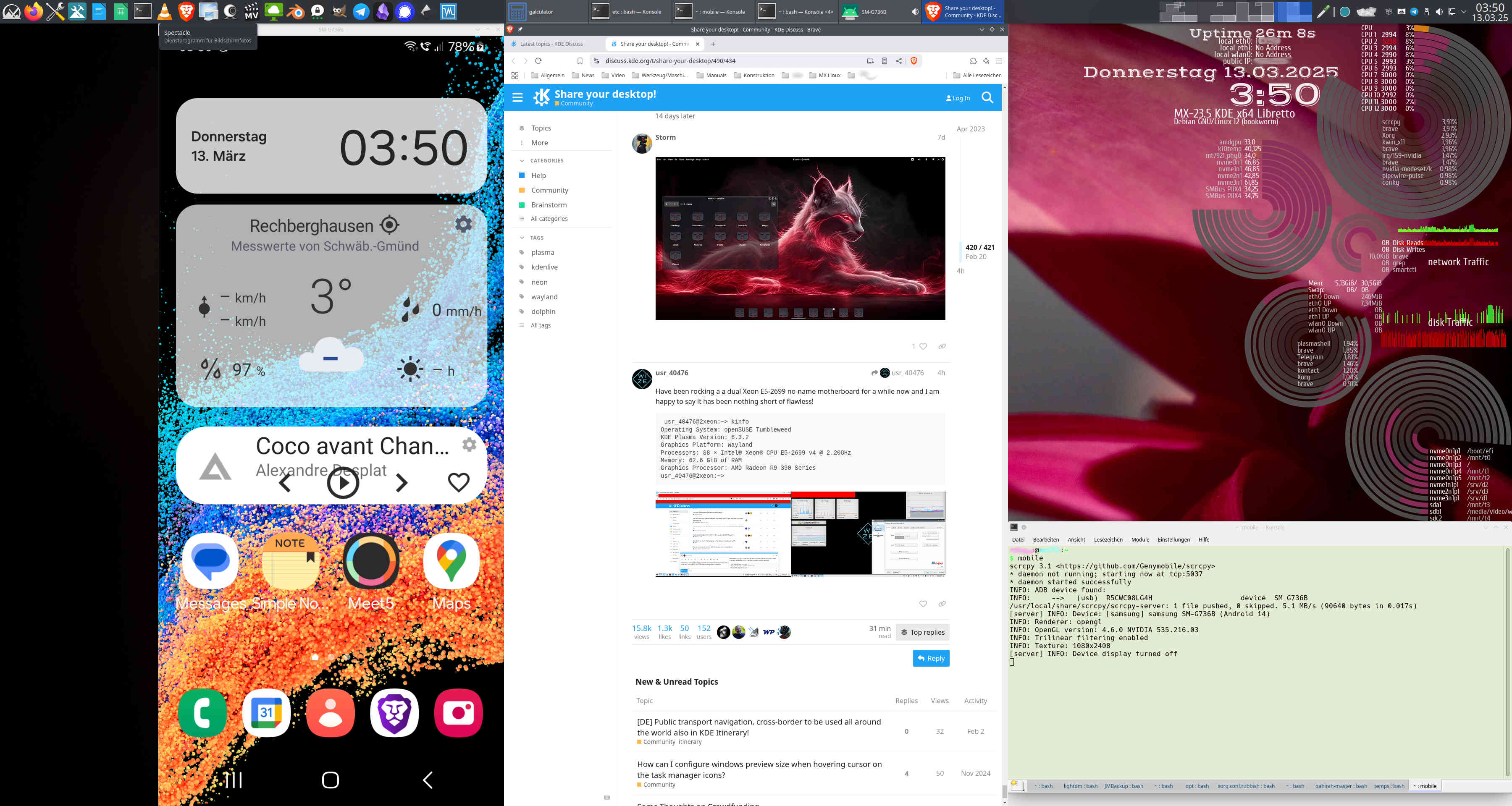Viewport: 1512px width, 806px height.
Task: Open Einstellungen menu in Konsole
Action: click(x=1173, y=540)
